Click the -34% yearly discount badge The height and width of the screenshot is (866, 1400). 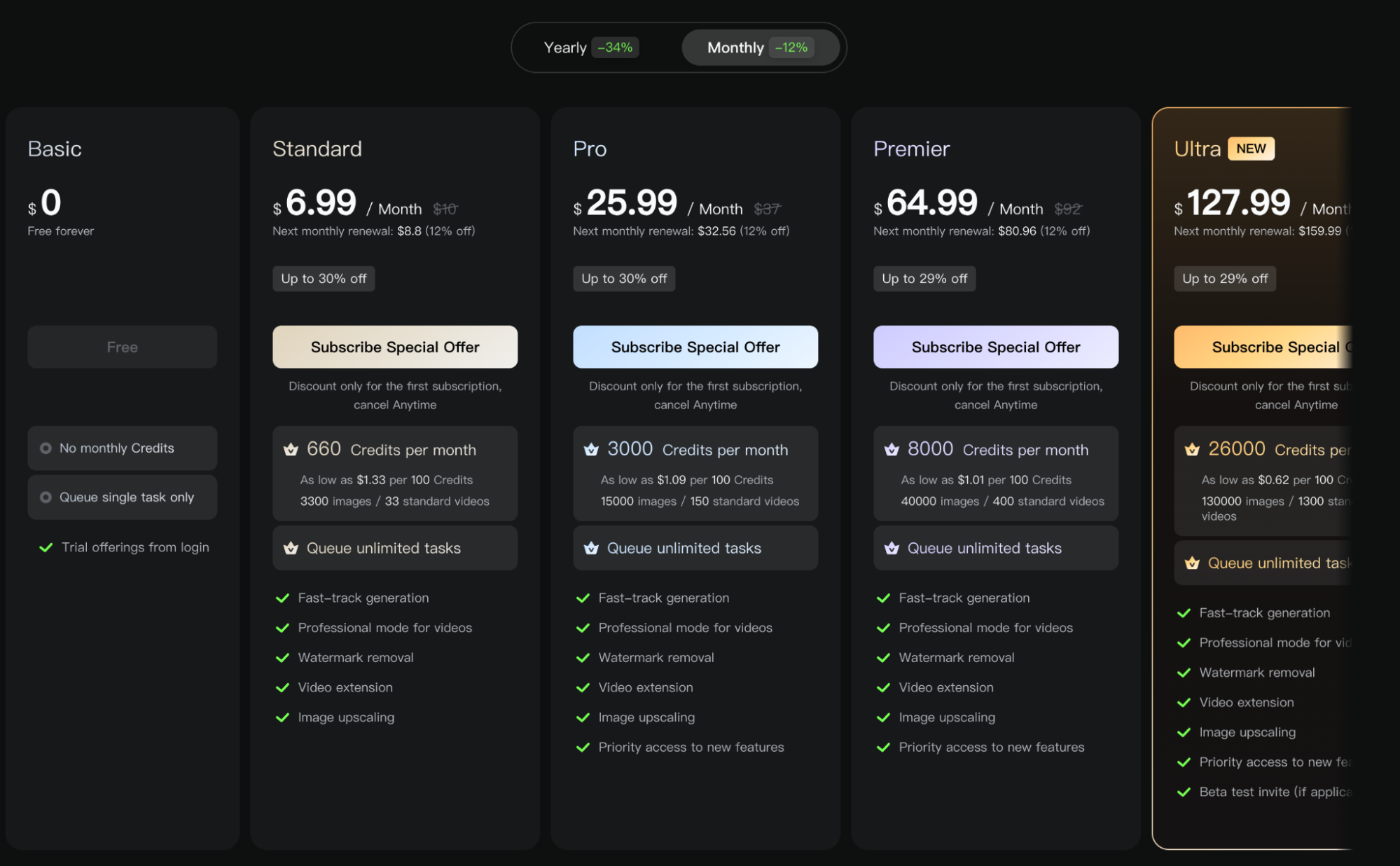(x=615, y=48)
